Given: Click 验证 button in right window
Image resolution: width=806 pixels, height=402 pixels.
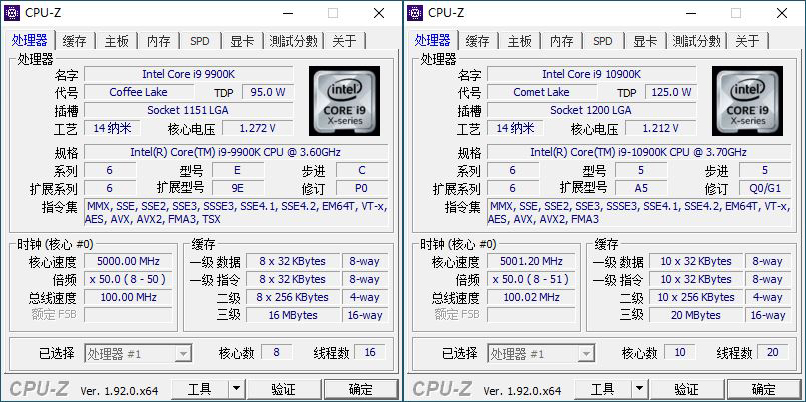Looking at the screenshot, I should pos(686,389).
